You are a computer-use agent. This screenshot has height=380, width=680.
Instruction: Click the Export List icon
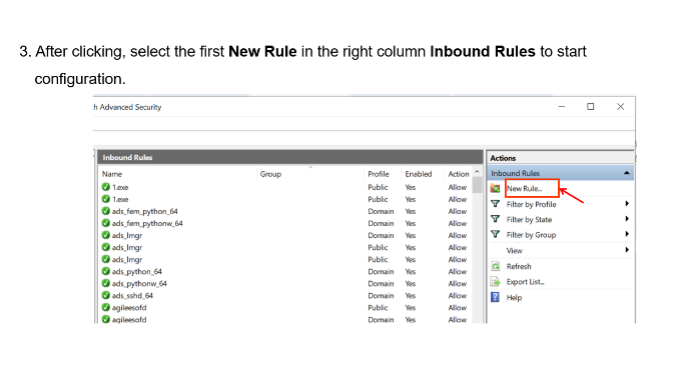[x=495, y=282]
